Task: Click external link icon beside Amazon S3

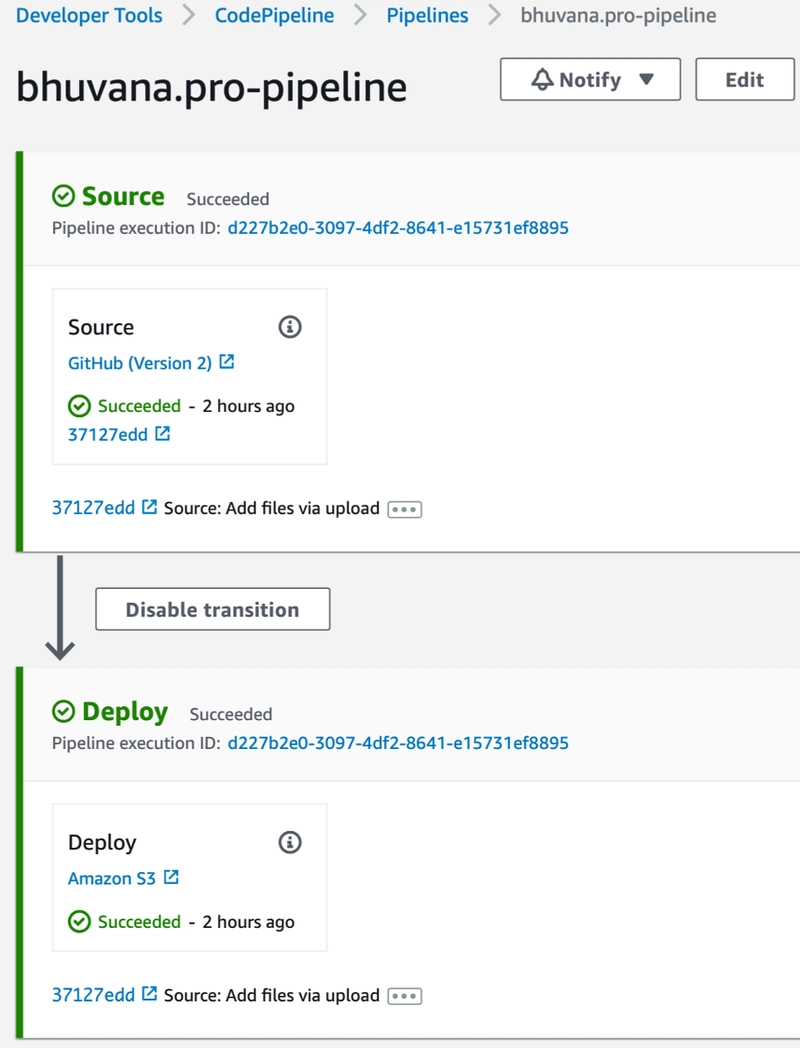Action: pos(171,877)
